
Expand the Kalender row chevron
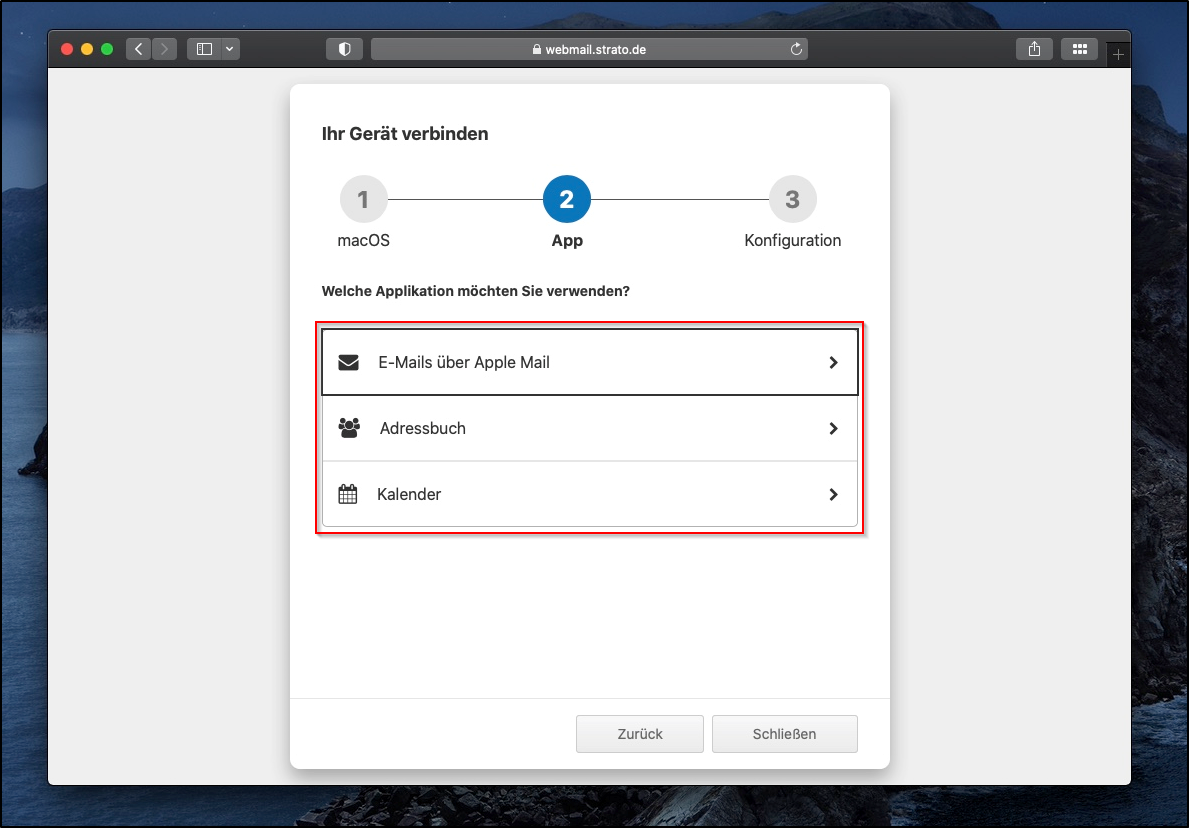click(833, 495)
